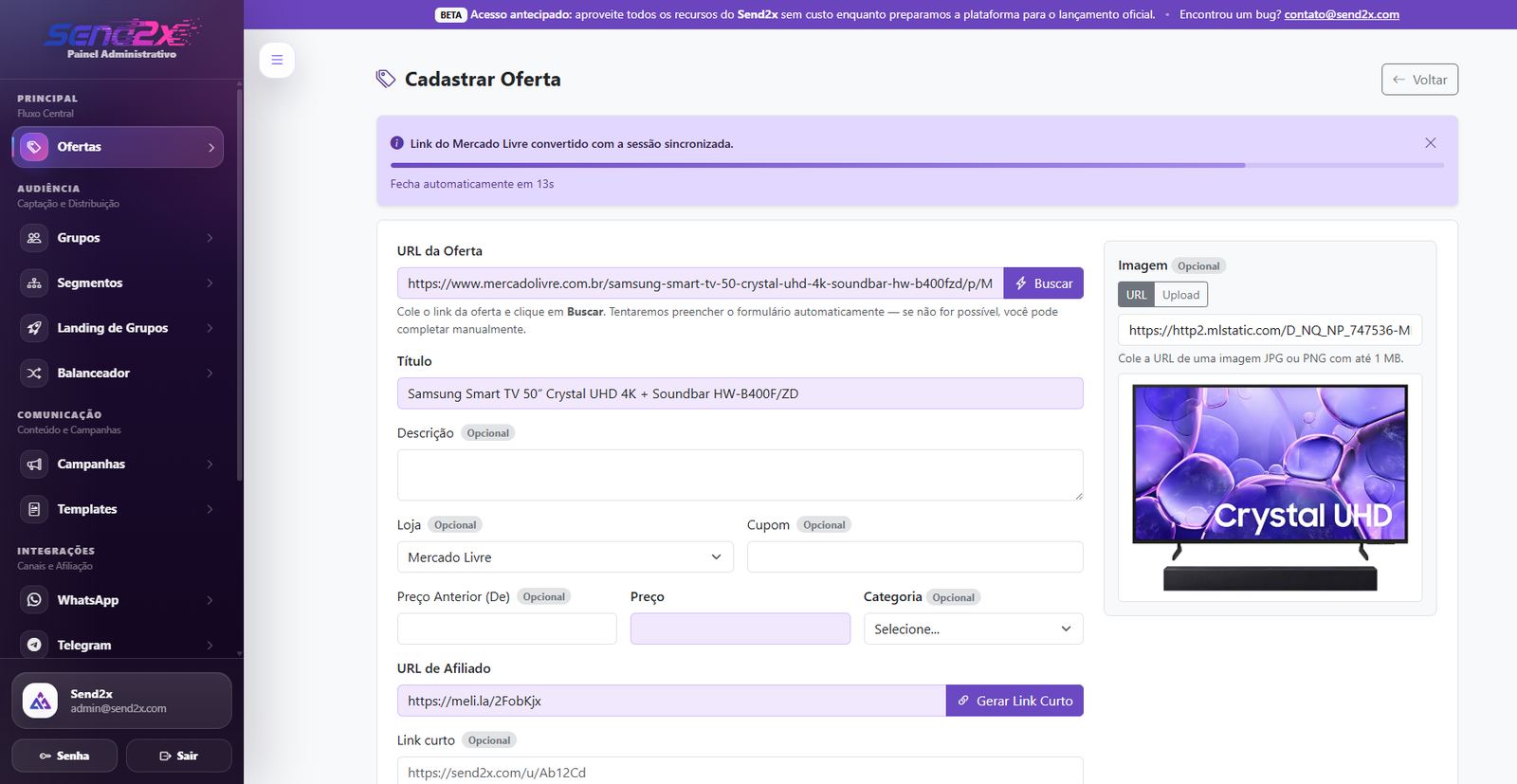The height and width of the screenshot is (784, 1517).
Task: Expand the WhatsApp submenu chevron
Action: pos(210,600)
